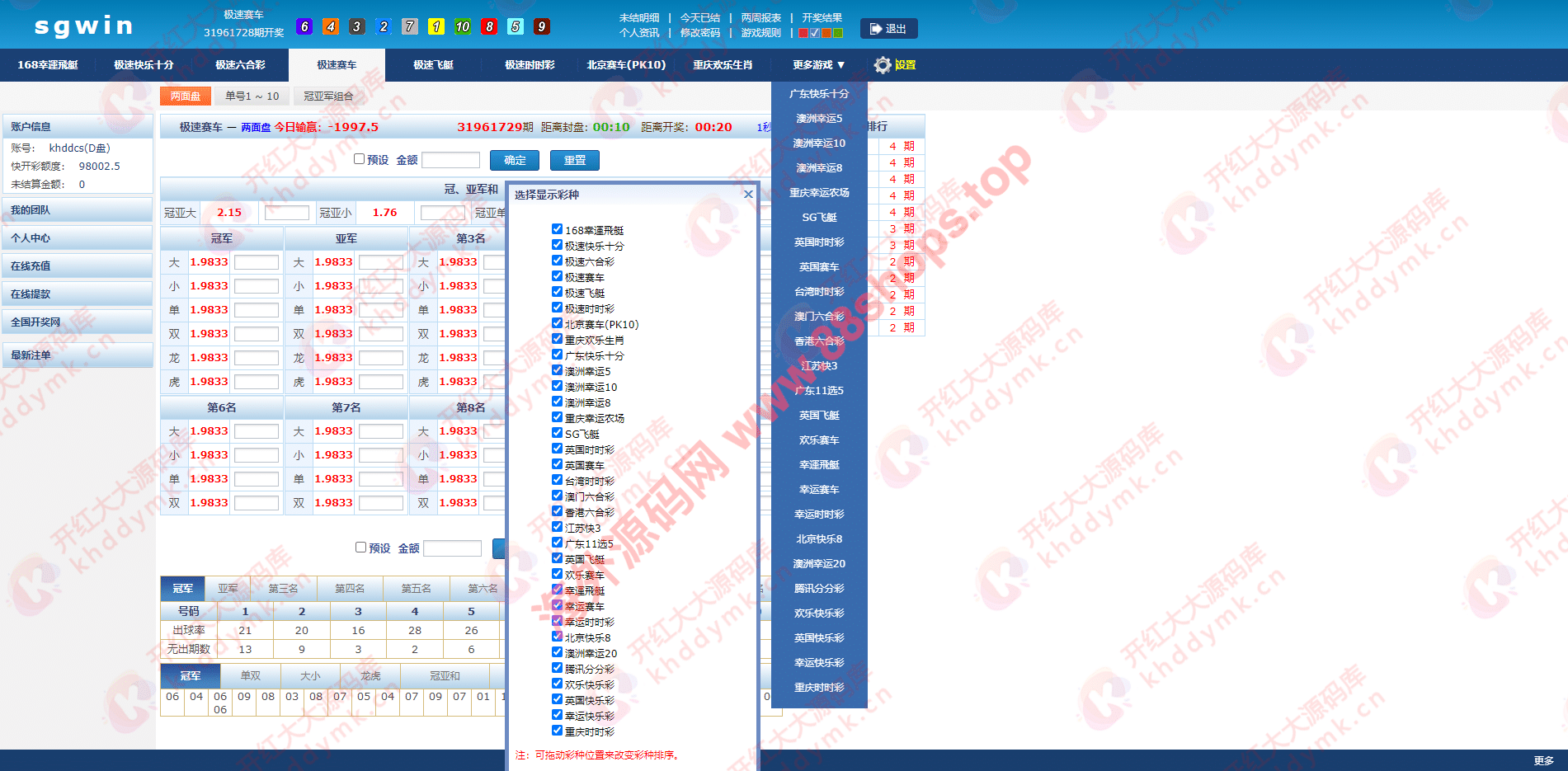Click the sgwin logo
The image size is (1568, 771).
coord(84,26)
